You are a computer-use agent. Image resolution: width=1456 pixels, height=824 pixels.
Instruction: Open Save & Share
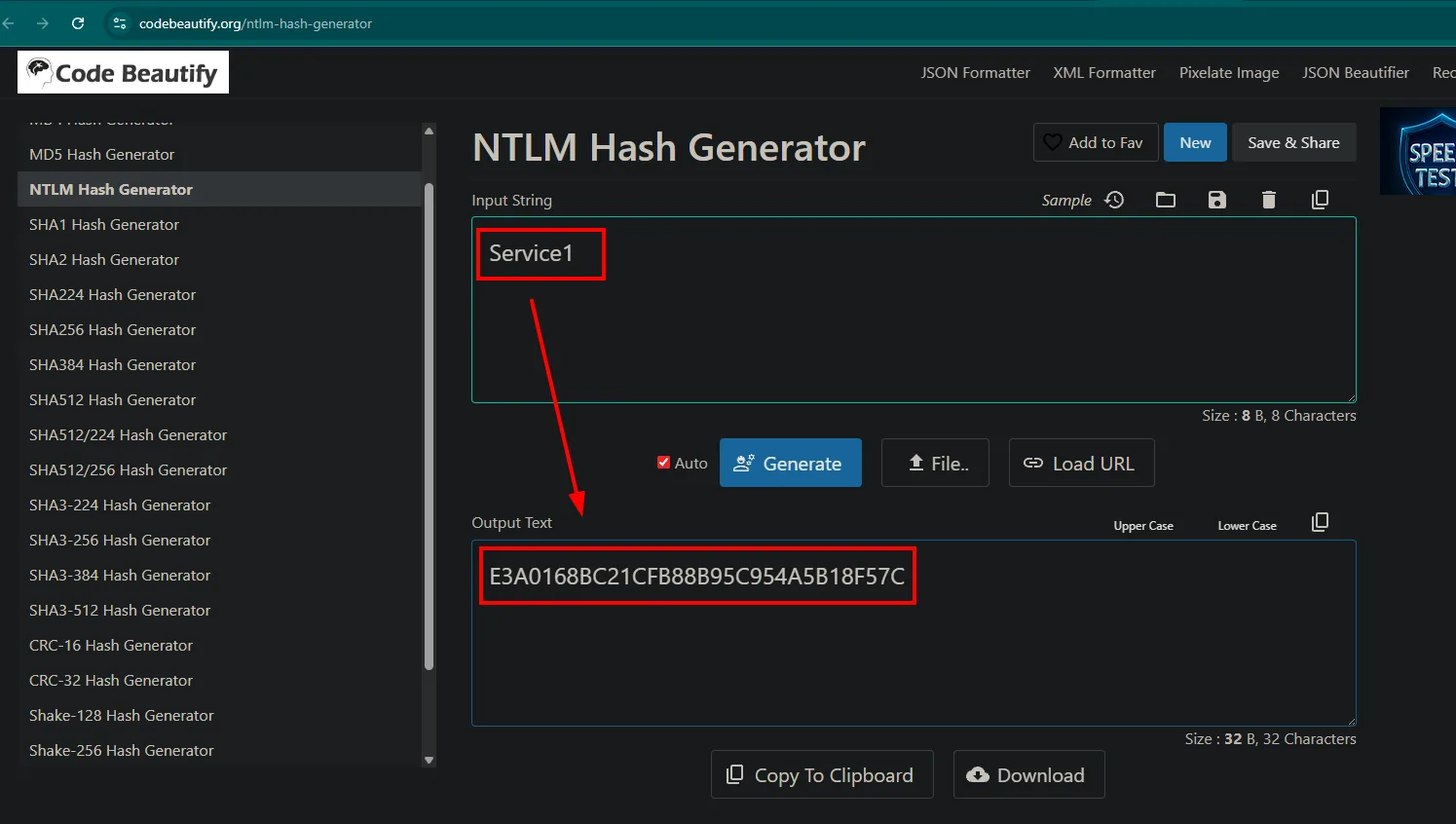pos(1293,142)
